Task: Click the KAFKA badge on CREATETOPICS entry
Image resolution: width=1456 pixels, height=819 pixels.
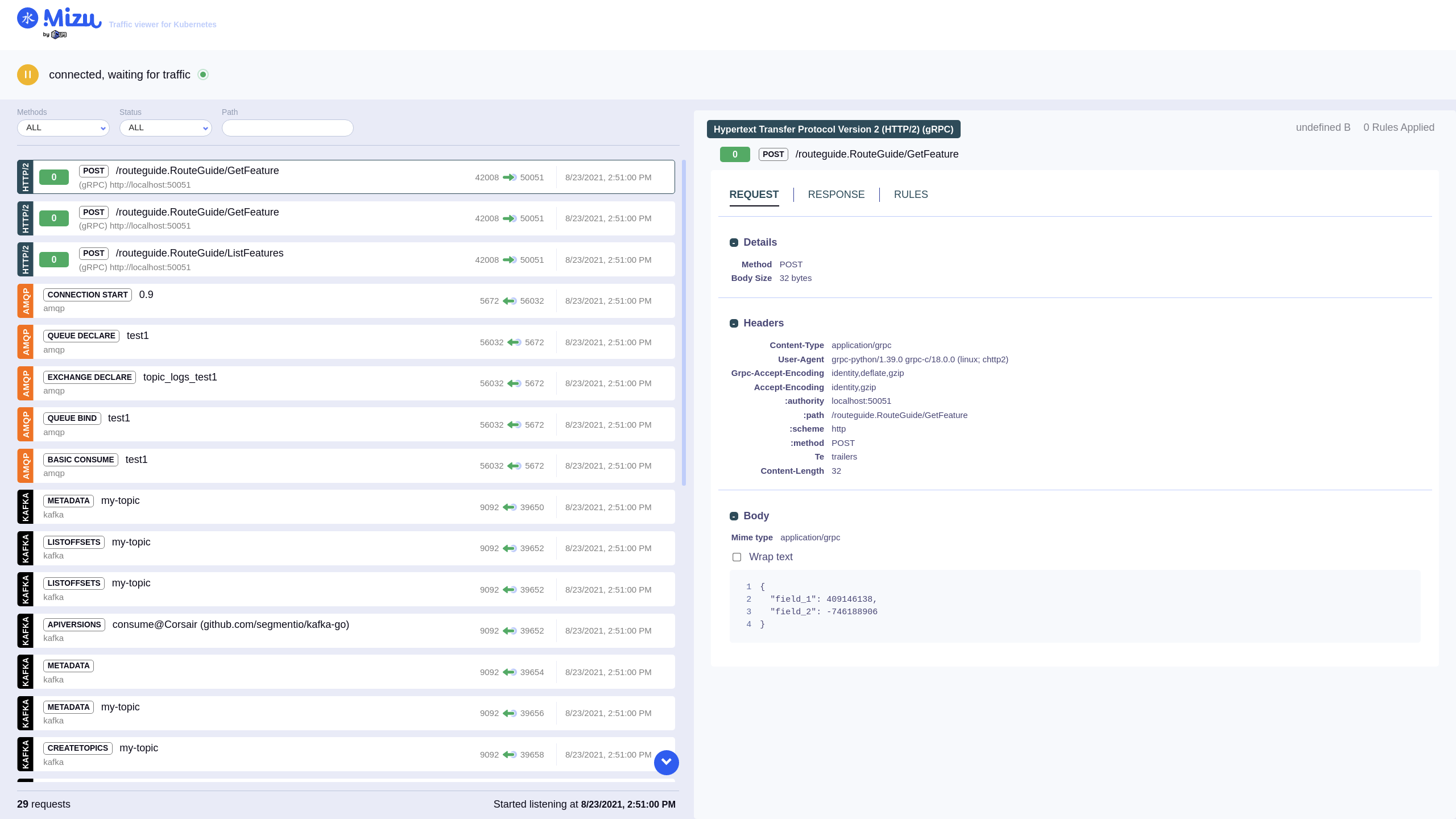Action: [x=26, y=754]
